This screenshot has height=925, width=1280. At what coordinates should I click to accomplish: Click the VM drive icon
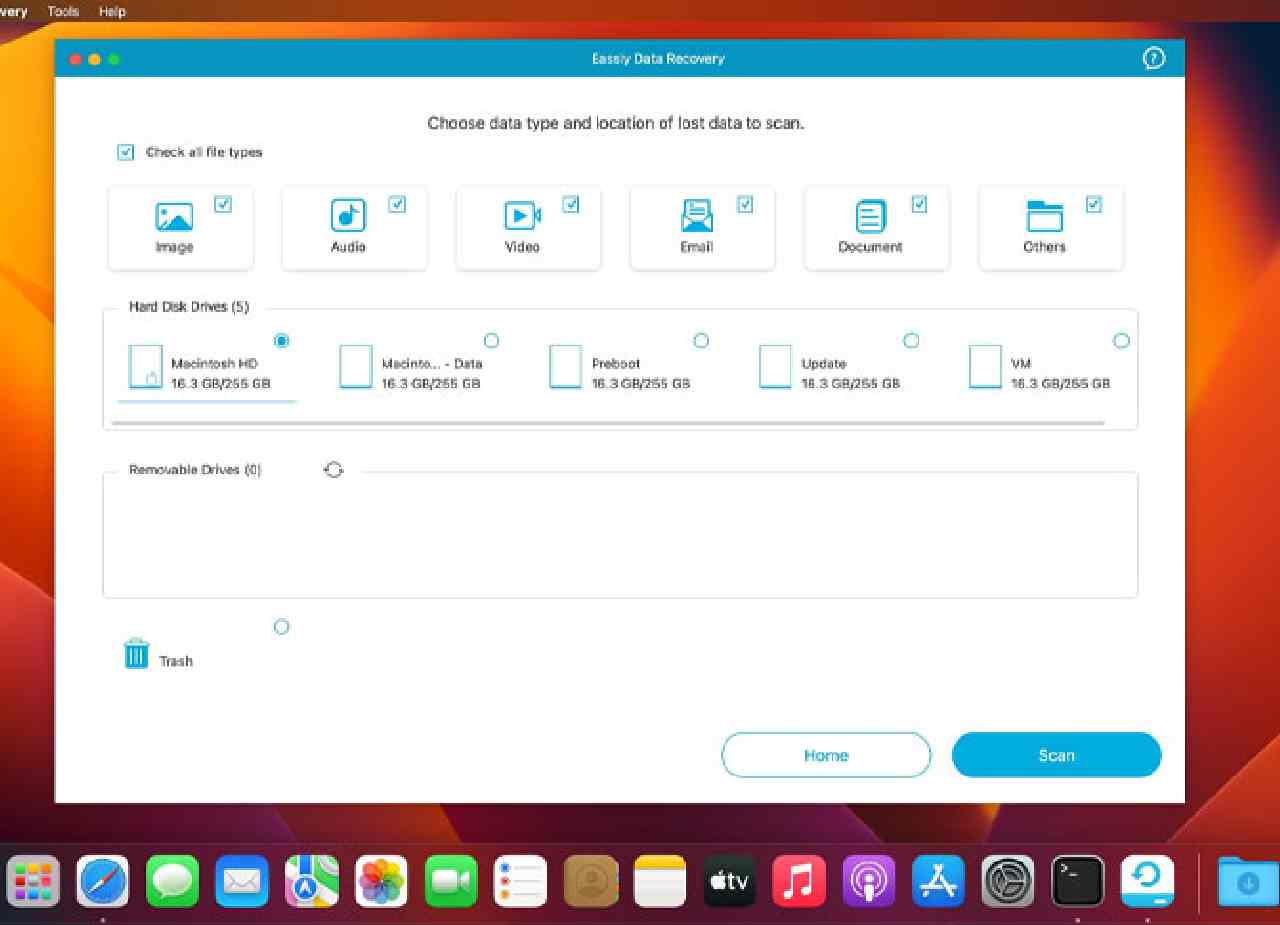click(986, 367)
